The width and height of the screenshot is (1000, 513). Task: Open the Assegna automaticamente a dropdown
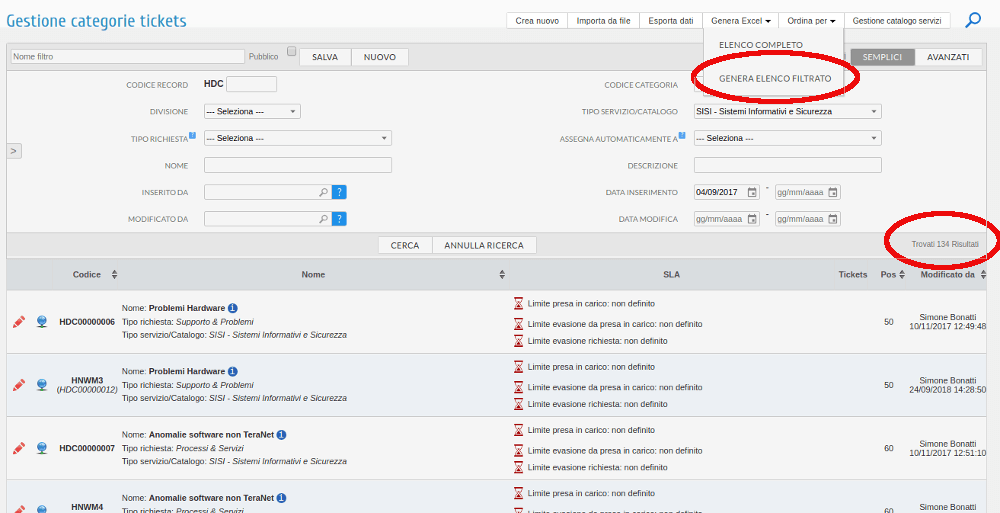[788, 138]
